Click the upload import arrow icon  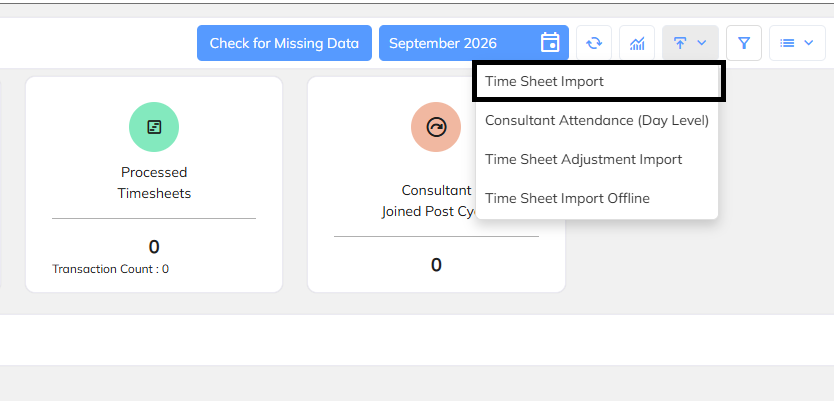pyautogui.click(x=680, y=43)
